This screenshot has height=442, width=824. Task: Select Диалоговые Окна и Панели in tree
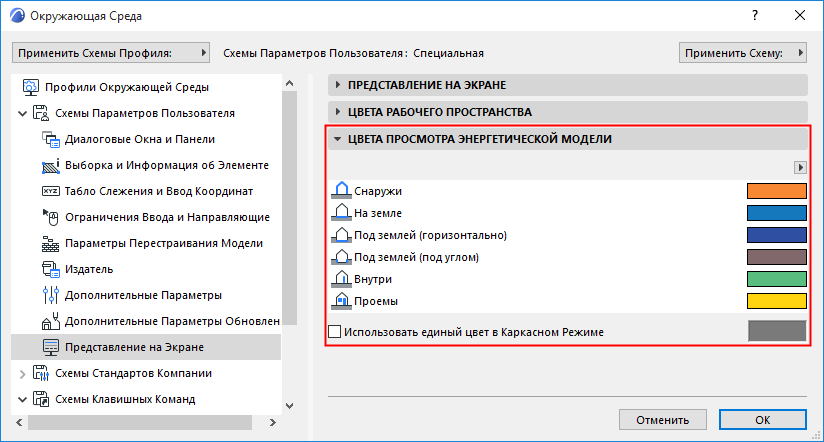pos(140,139)
